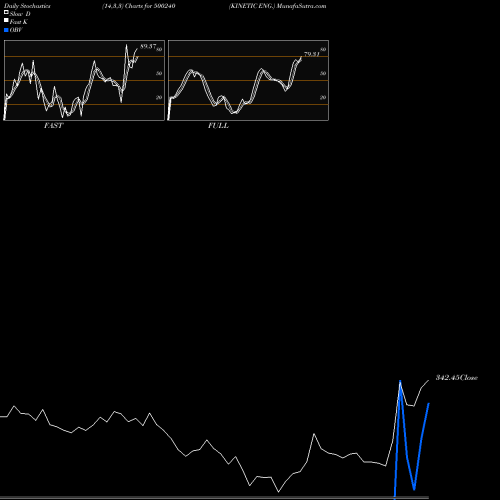Click the 79.31 value on the FULL chart
This screenshot has width=500, height=500.
(312, 54)
